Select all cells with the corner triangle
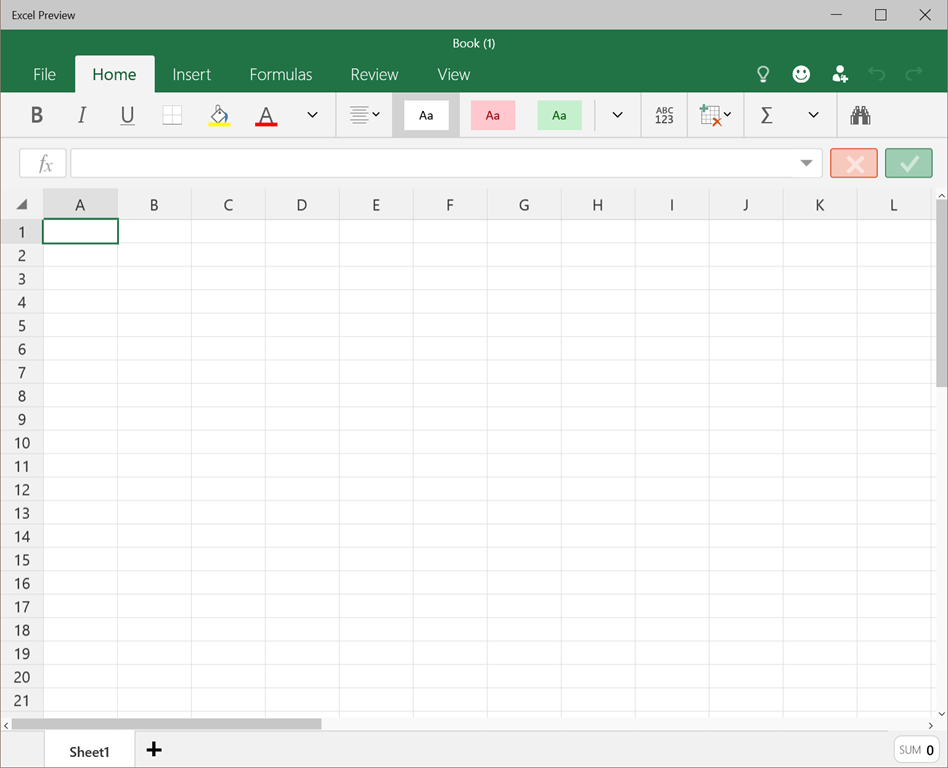The image size is (948, 768). tap(22, 204)
